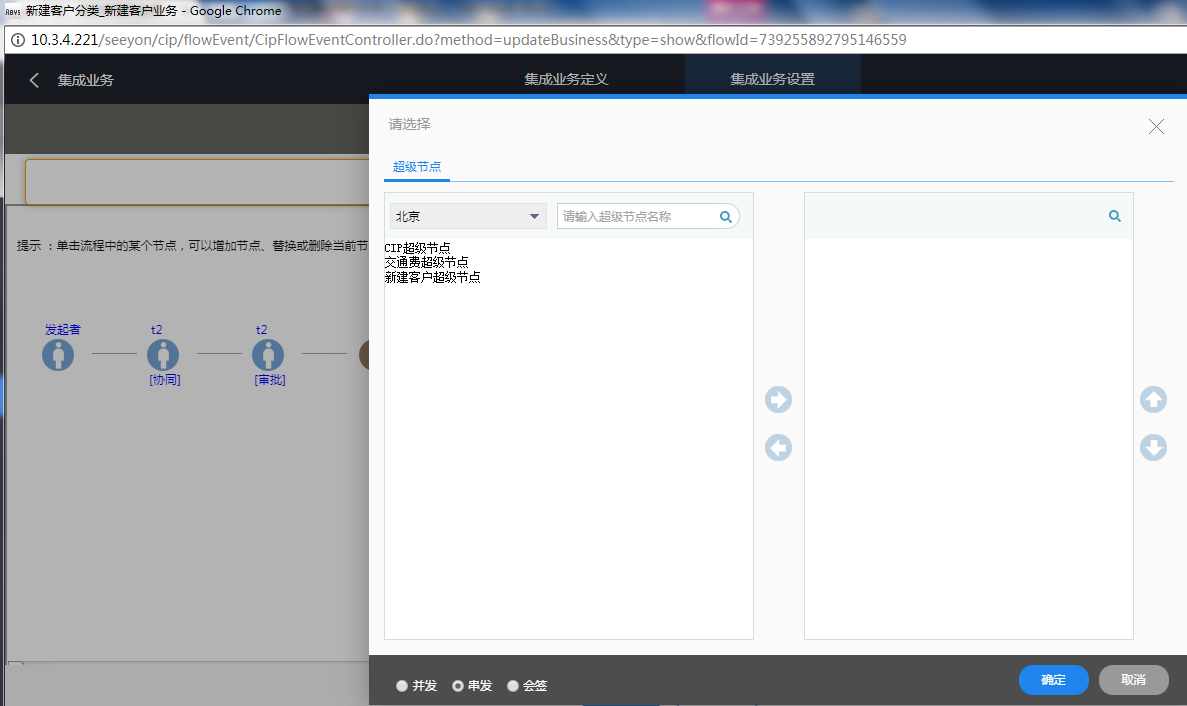The image size is (1187, 706).
Task: Click the t2 [协同] node icon
Action: 163,355
